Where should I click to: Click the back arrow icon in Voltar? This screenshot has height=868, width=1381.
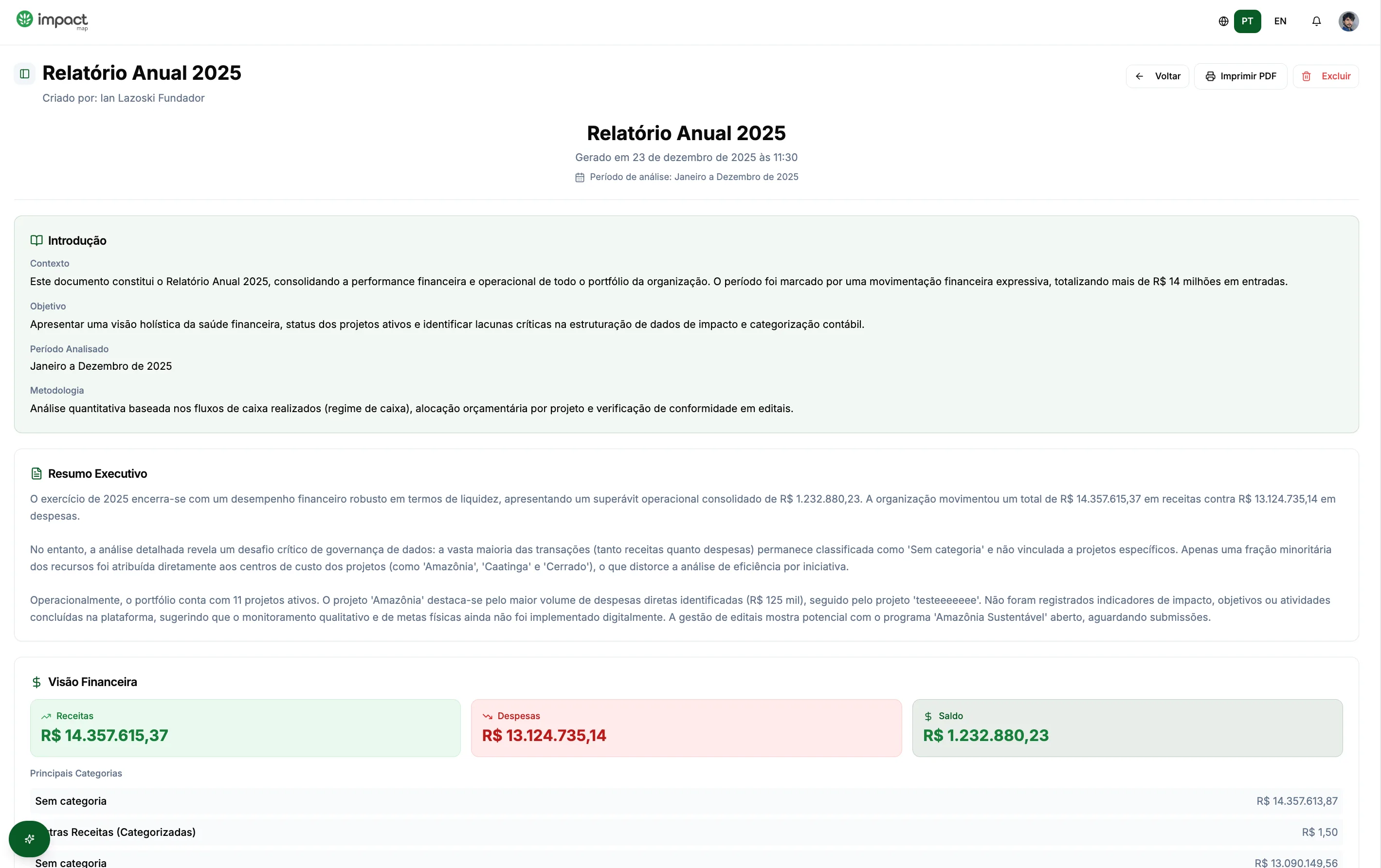click(1140, 76)
